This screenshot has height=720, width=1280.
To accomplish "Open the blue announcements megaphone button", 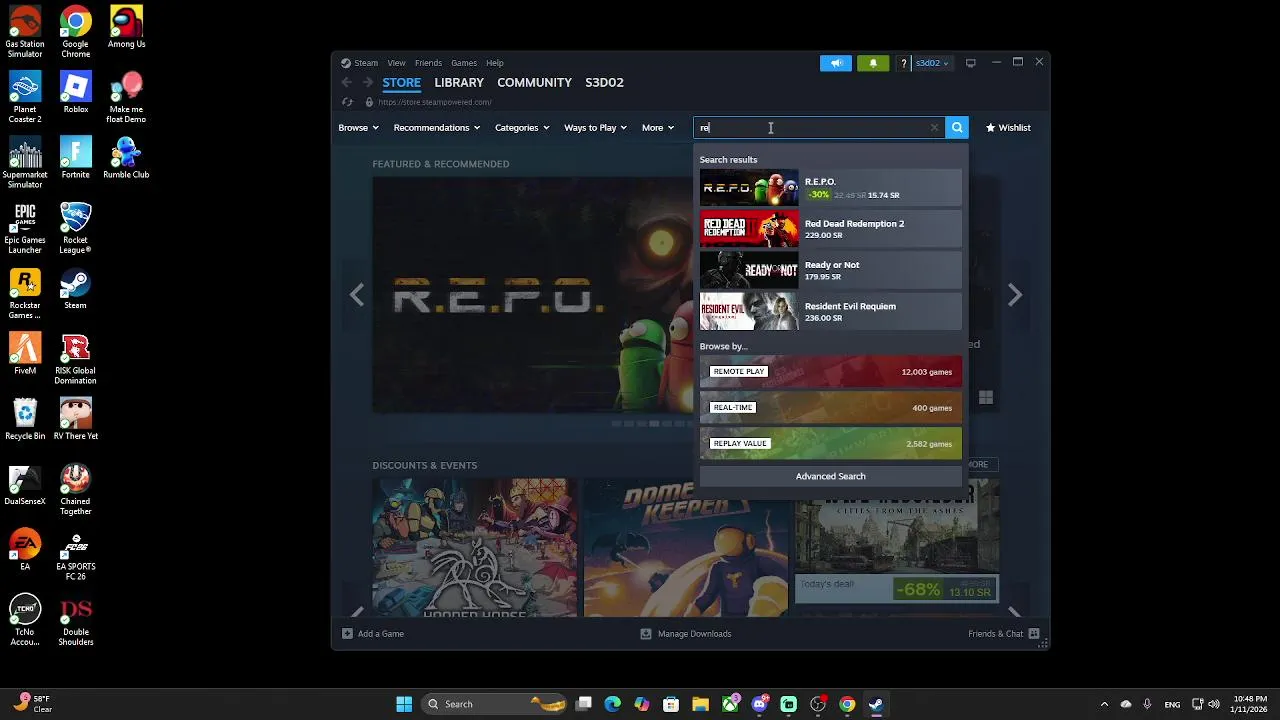I will 836,63.
